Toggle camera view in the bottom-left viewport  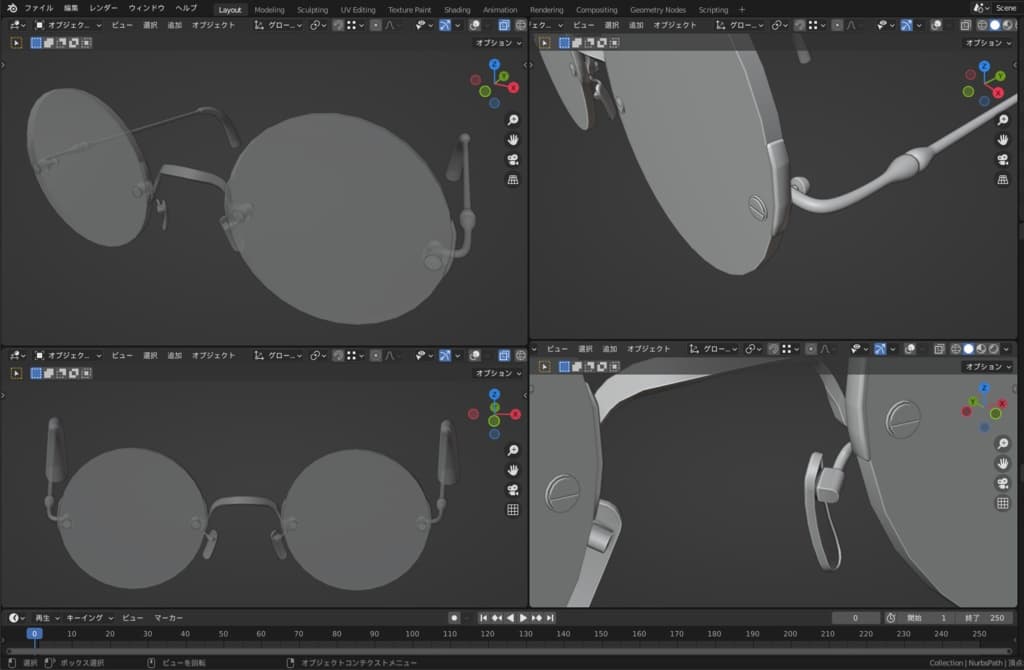[512, 489]
